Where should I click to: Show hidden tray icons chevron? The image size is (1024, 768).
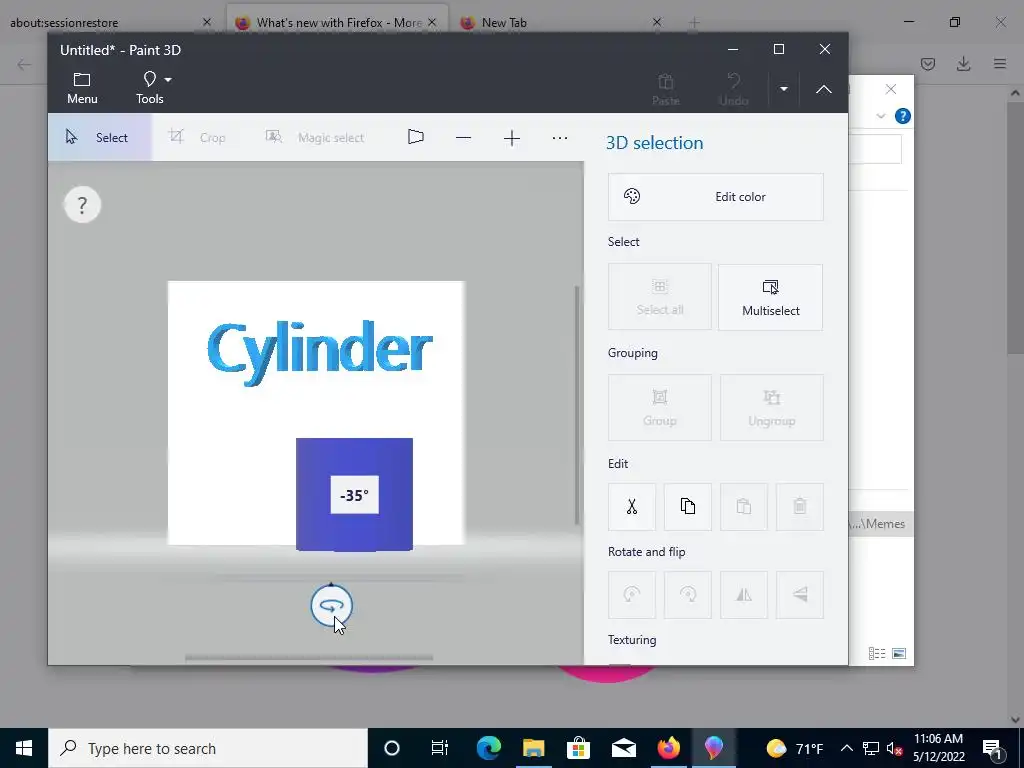(846, 748)
